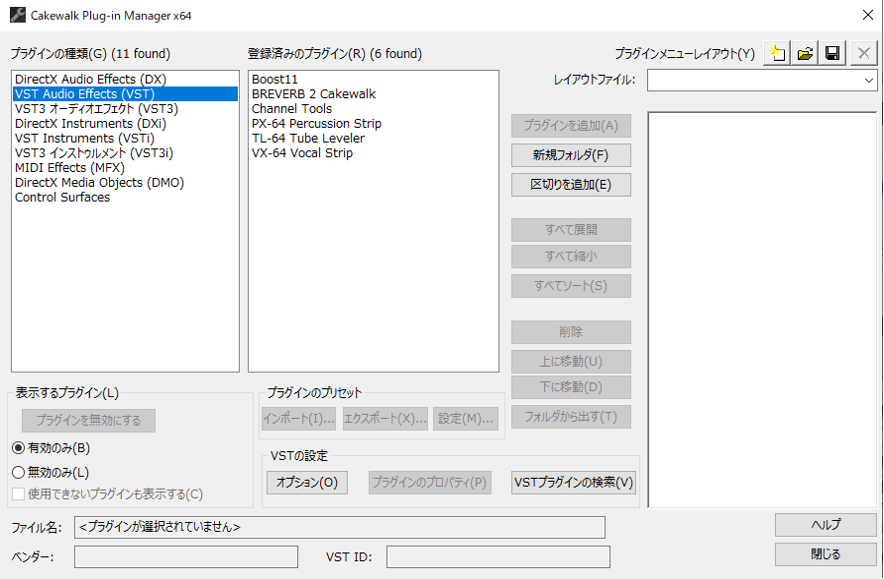Click the new layout icon
Image resolution: width=884 pixels, height=579 pixels.
tap(777, 54)
